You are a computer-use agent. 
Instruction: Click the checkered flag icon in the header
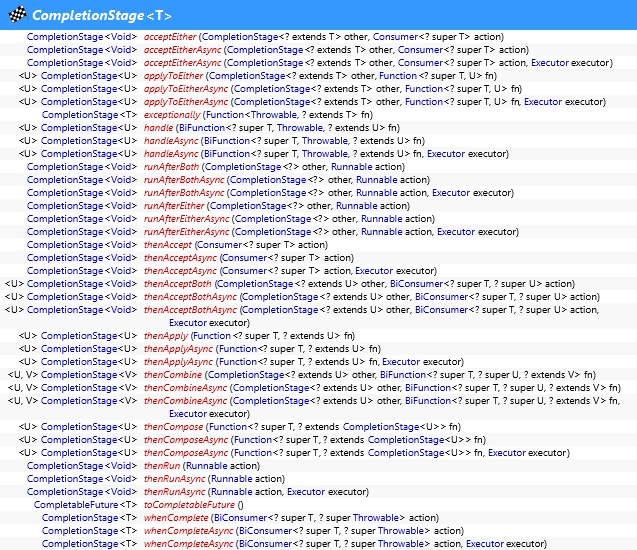pos(17,15)
